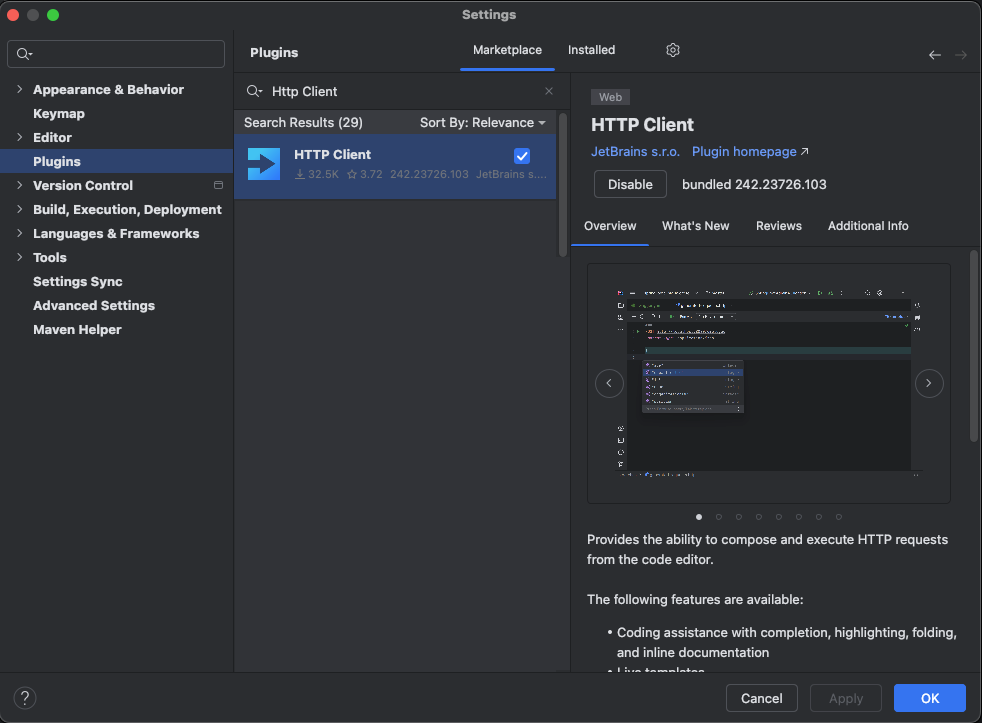Open Advanced Settings page
982x723 pixels.
point(94,305)
